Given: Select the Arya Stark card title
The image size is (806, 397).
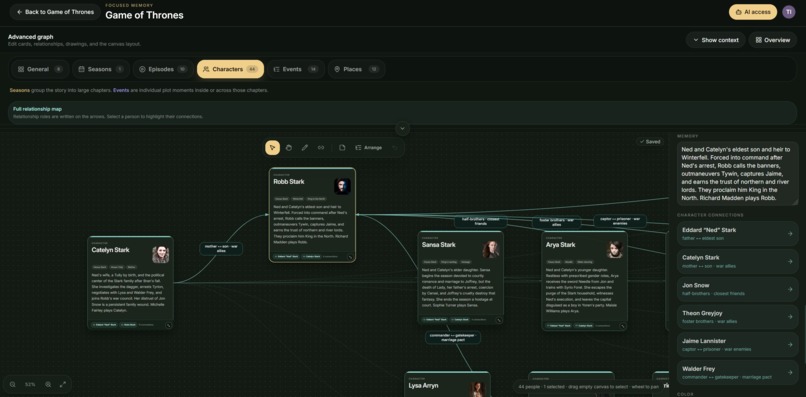Looking at the screenshot, I should (x=560, y=245).
